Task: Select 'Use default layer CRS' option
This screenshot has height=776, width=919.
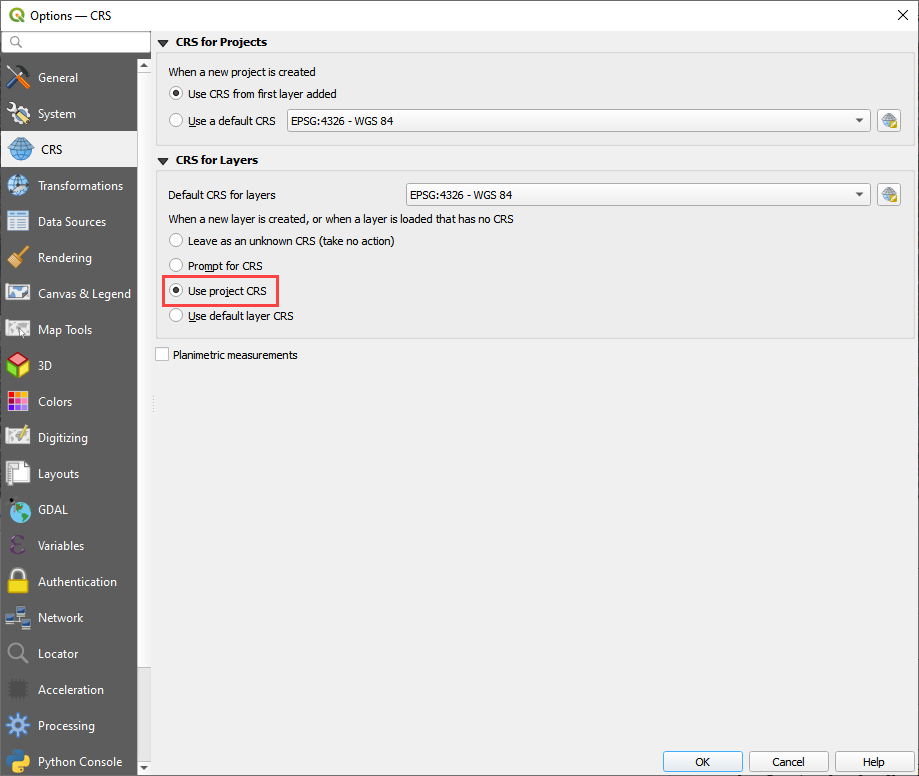Action: (177, 316)
